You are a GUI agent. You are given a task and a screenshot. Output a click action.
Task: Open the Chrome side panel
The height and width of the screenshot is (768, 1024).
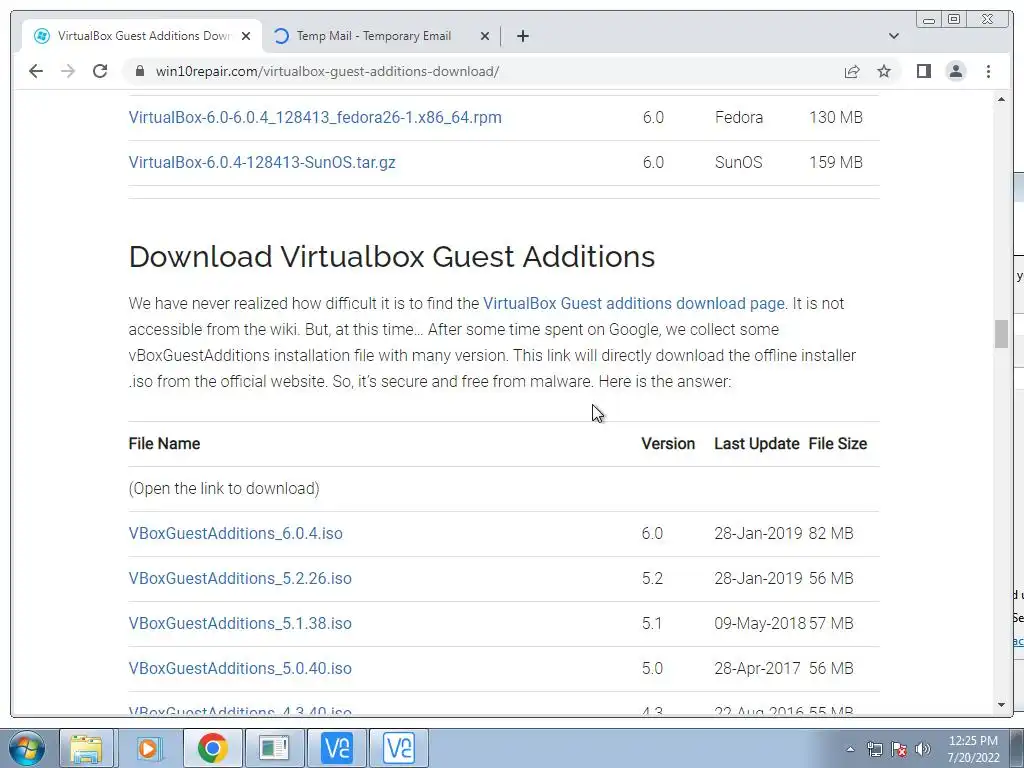[x=923, y=71]
